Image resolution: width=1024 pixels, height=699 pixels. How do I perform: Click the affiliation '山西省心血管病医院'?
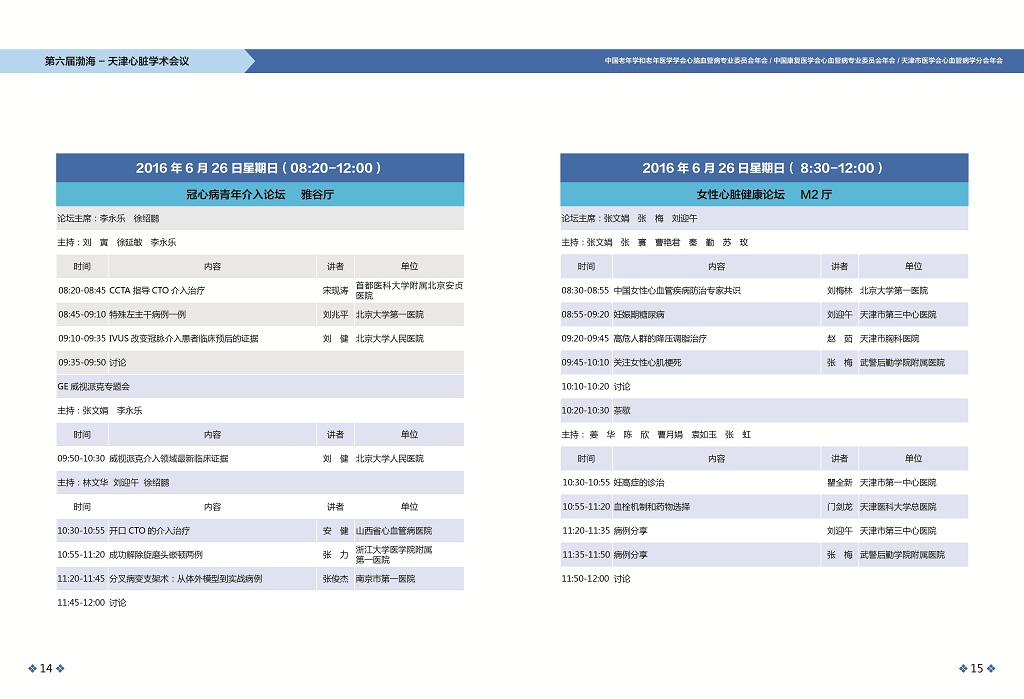point(394,530)
